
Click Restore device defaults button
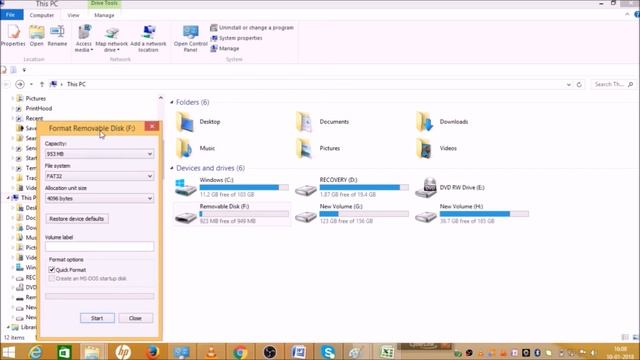(77, 219)
